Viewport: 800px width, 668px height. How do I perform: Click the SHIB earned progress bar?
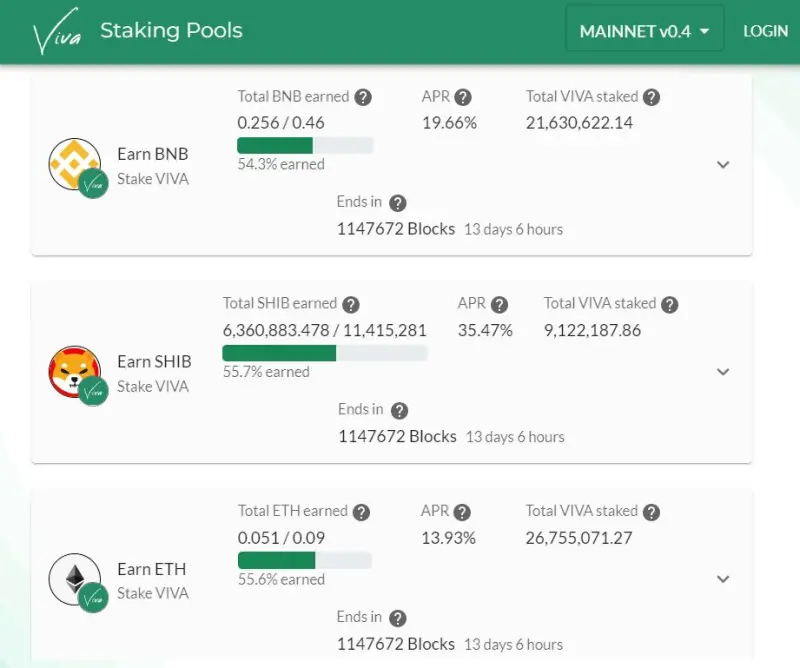(324, 353)
